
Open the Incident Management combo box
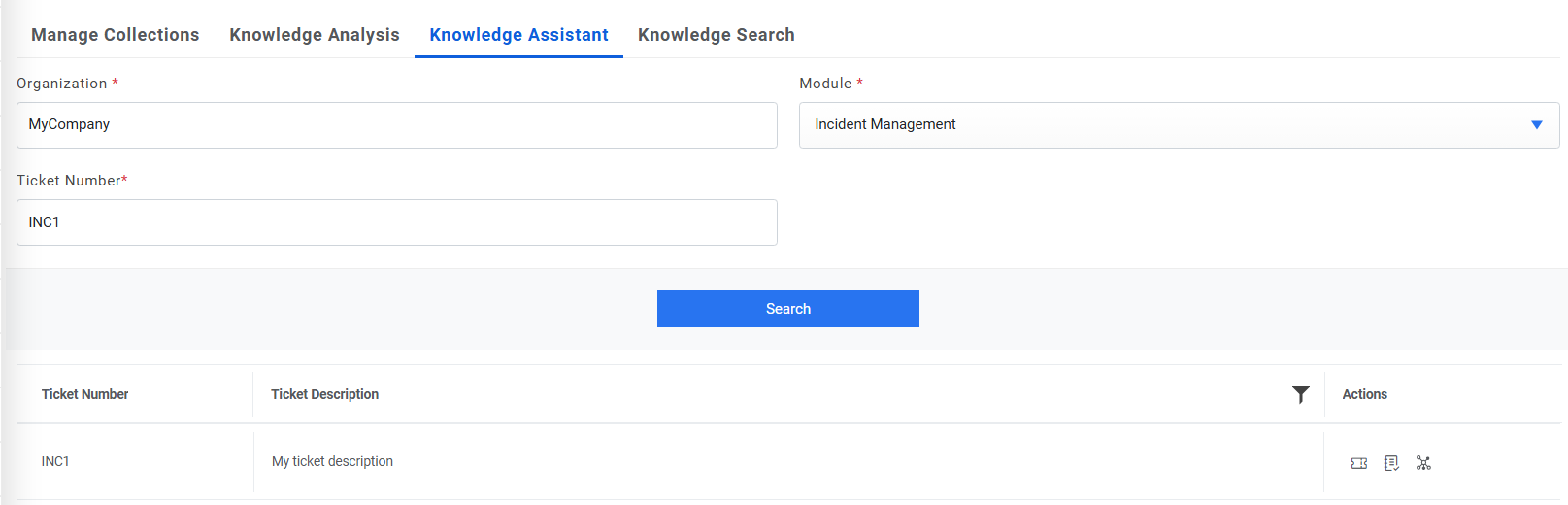[x=1165, y=125]
